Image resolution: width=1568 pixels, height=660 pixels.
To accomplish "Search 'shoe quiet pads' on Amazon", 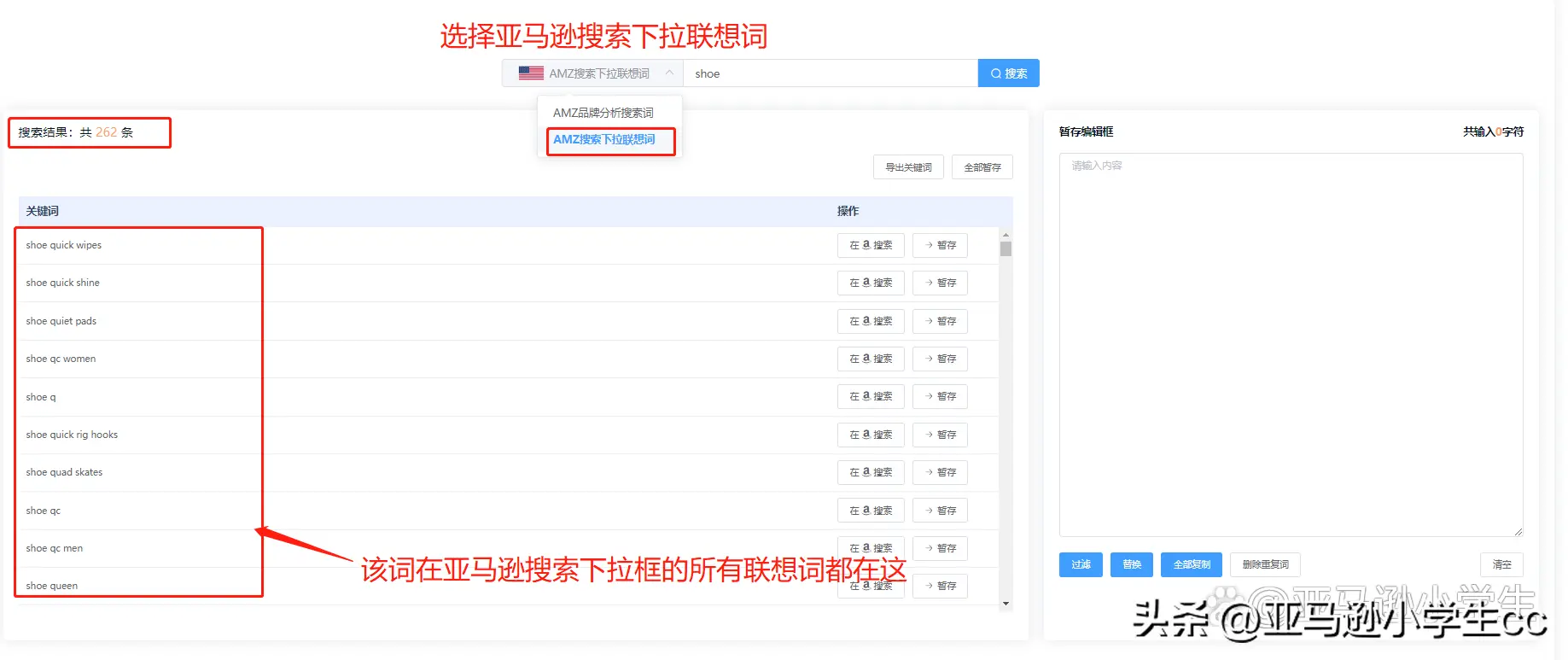I will click(871, 321).
